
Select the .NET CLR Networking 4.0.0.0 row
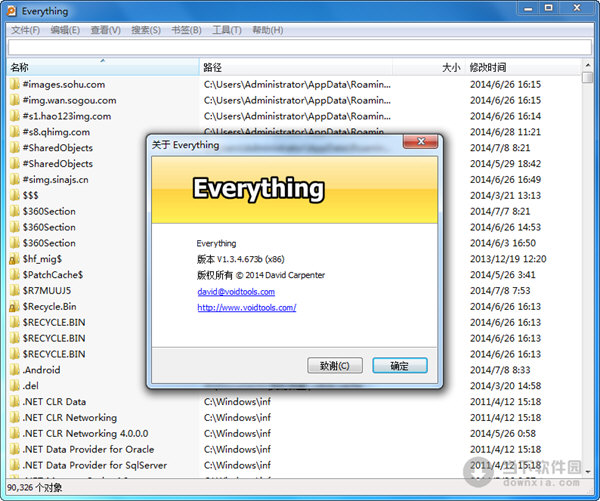[x=295, y=434]
